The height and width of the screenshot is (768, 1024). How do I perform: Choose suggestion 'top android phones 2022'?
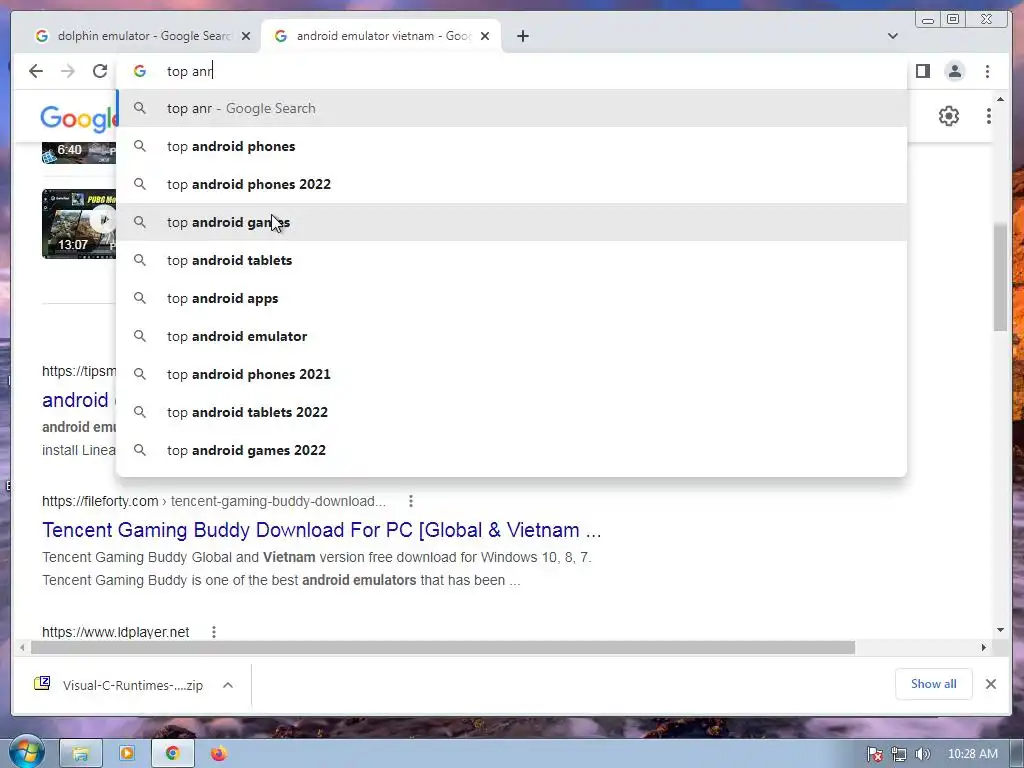(x=511, y=184)
